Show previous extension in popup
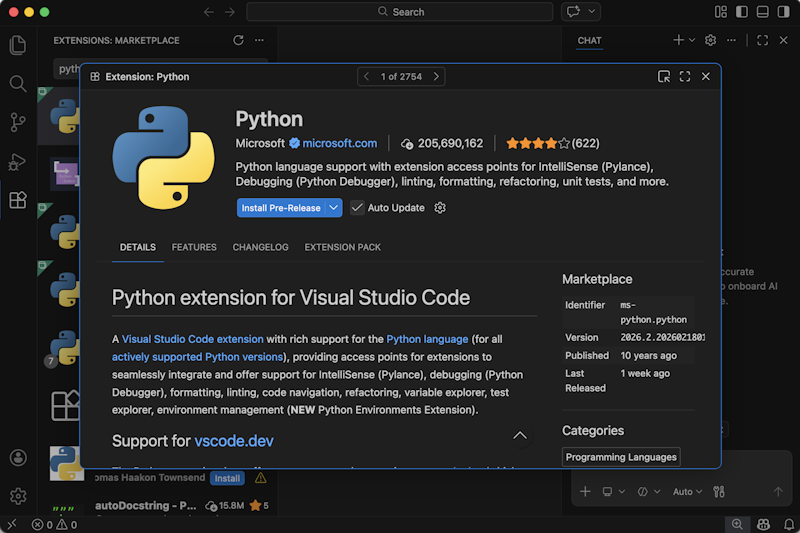 tap(366, 77)
